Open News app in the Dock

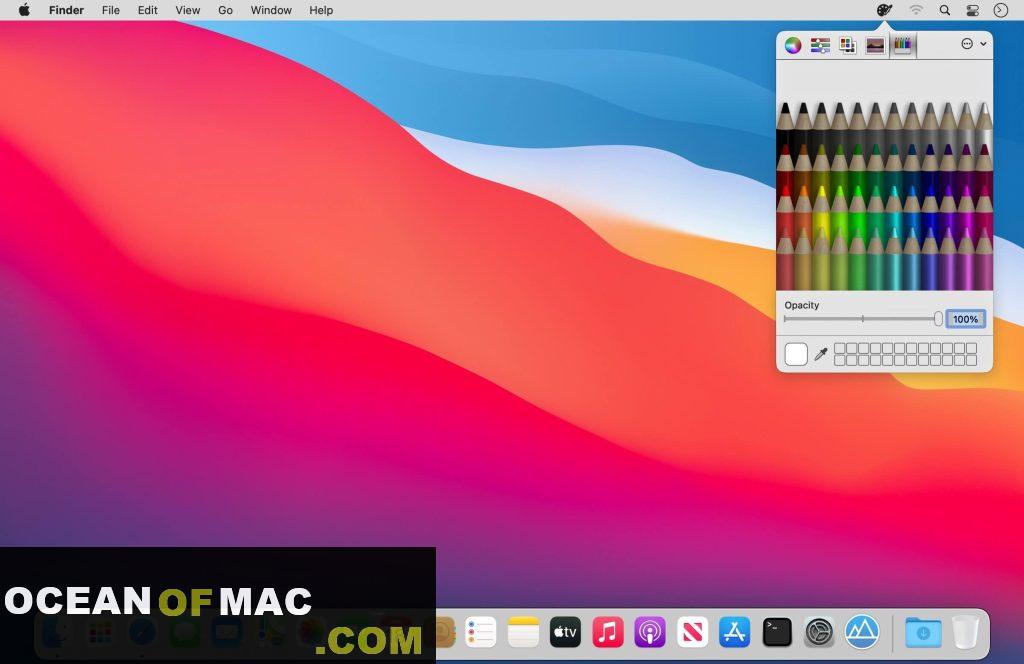tap(692, 632)
